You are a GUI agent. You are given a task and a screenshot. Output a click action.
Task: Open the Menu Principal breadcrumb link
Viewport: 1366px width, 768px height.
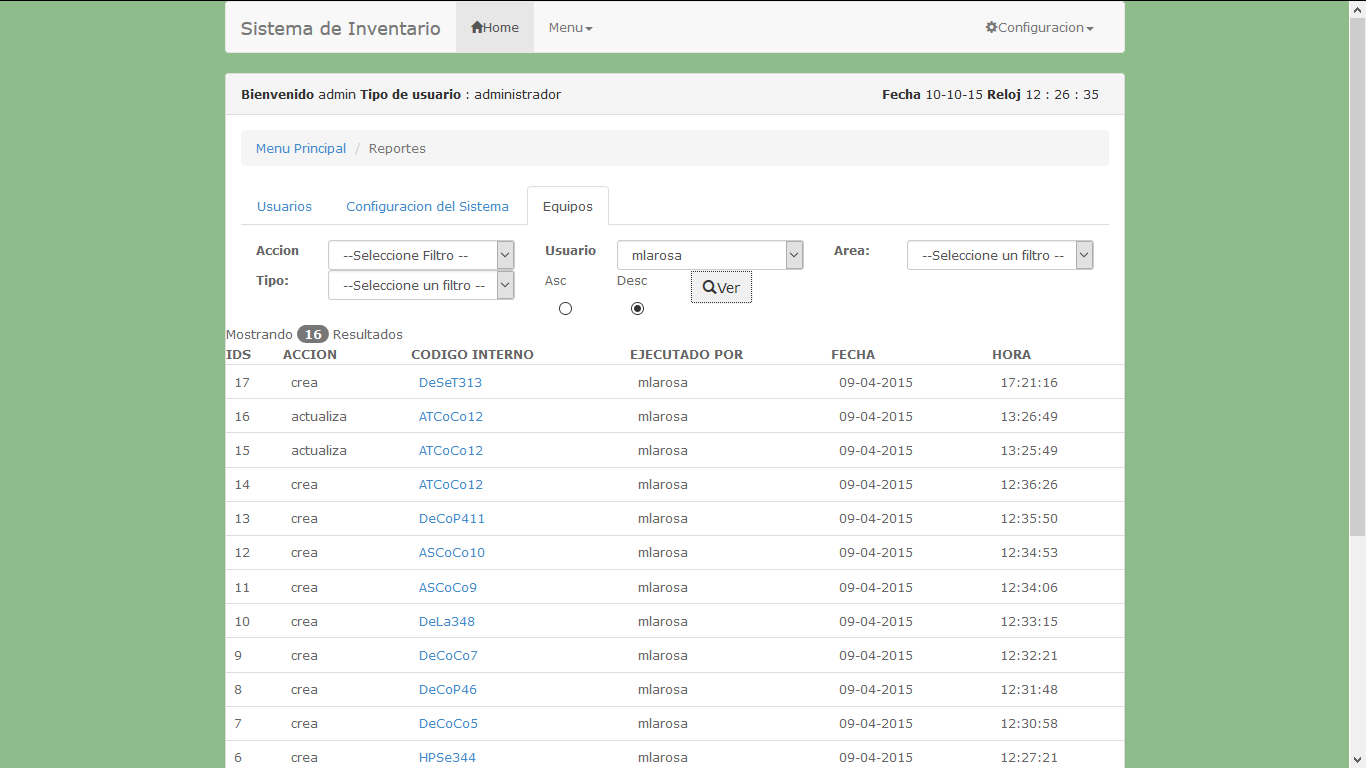click(301, 148)
